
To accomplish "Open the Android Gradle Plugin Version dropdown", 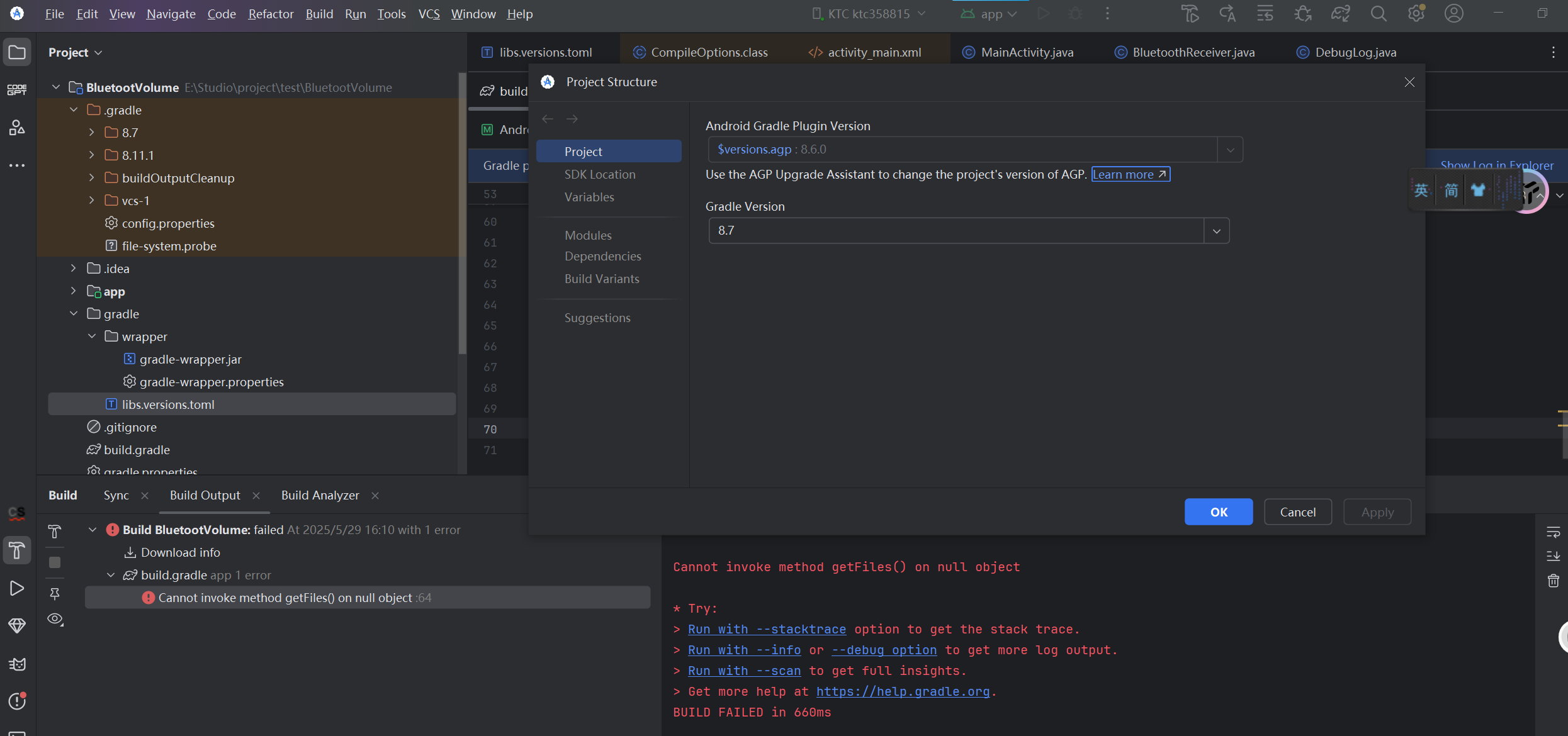I will coord(1231,150).
